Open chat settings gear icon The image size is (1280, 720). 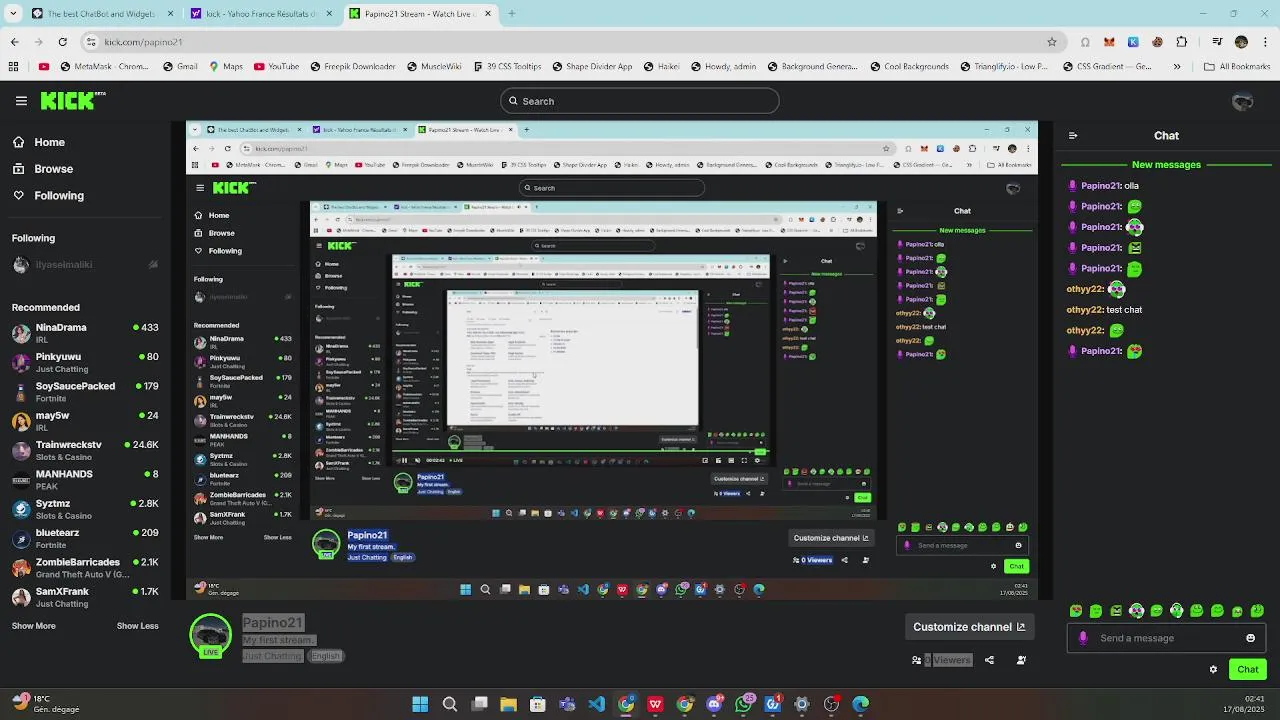coord(1214,669)
